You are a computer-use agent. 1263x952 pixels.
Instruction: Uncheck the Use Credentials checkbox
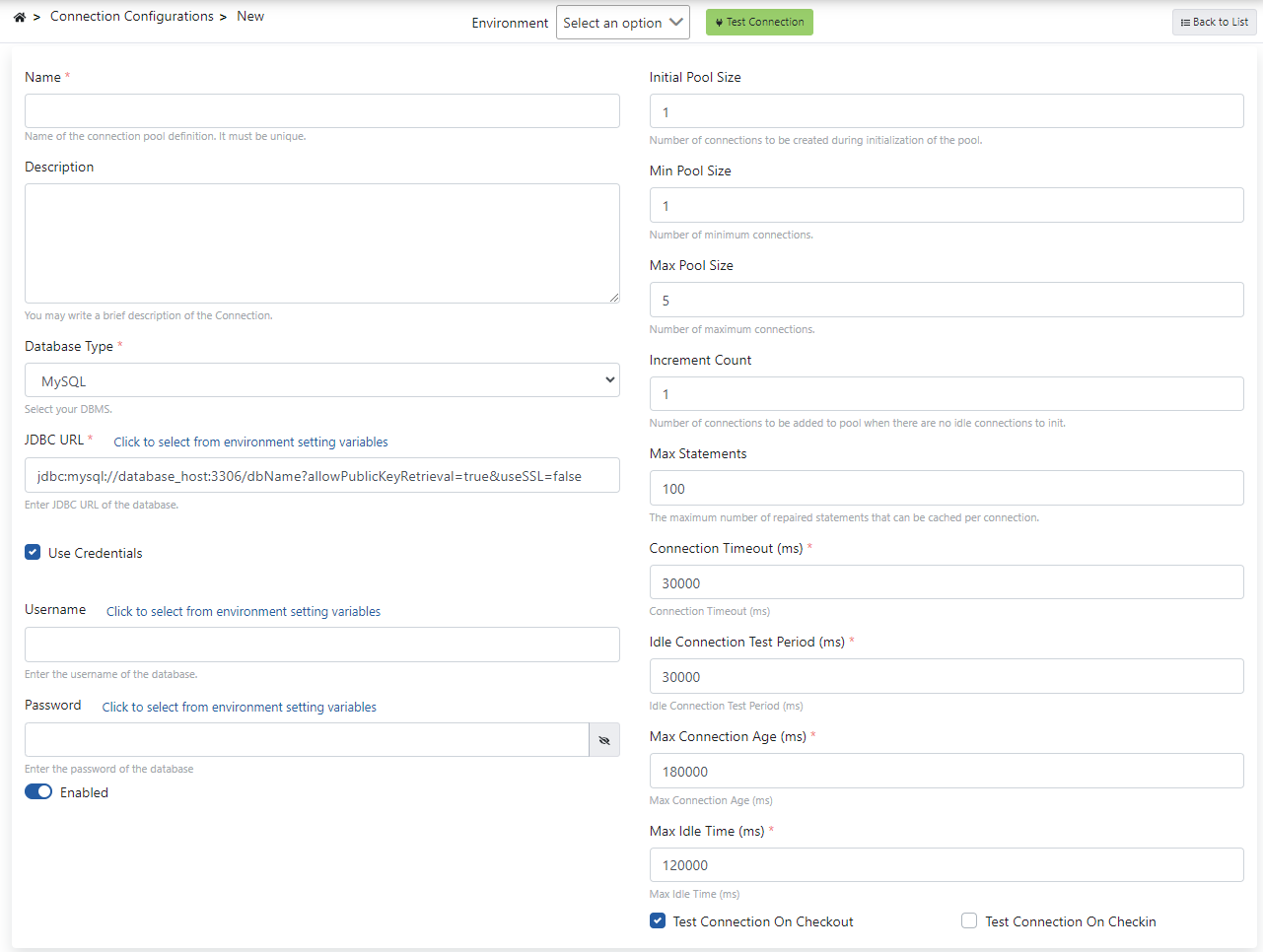point(33,553)
